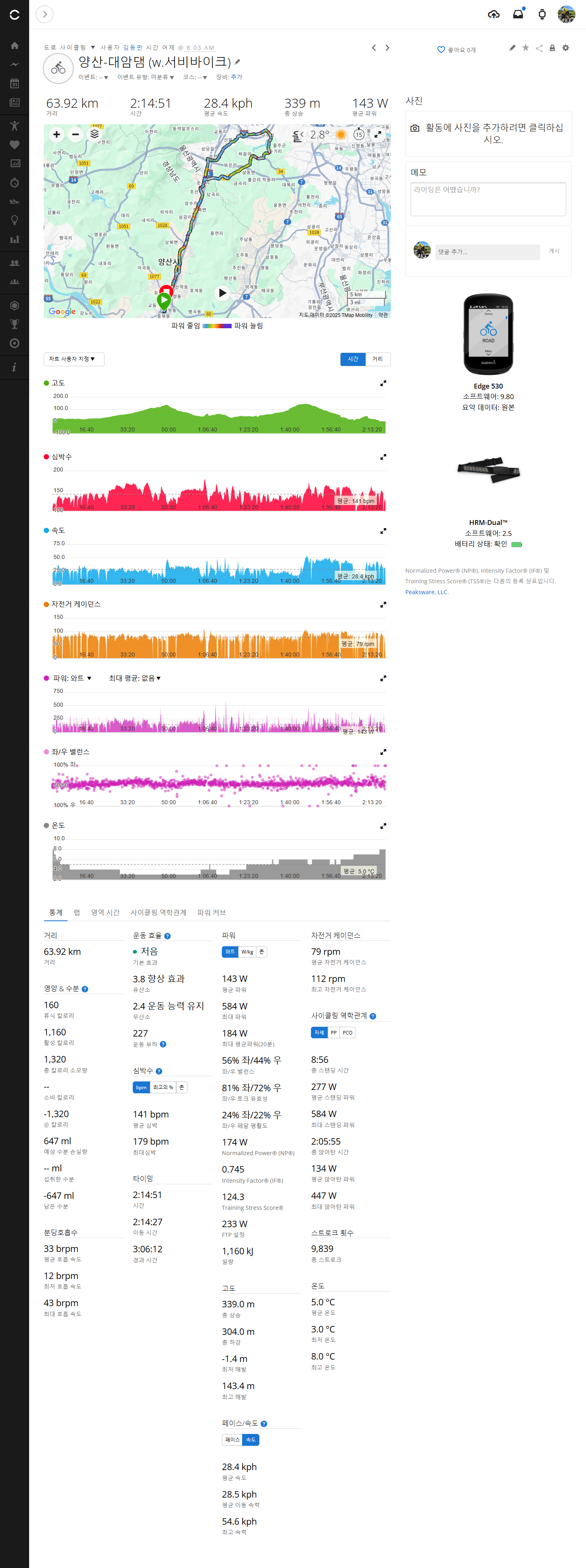Viewport: 586px width, 1568px height.
Task: Open the map layers icon
Action: (94, 134)
